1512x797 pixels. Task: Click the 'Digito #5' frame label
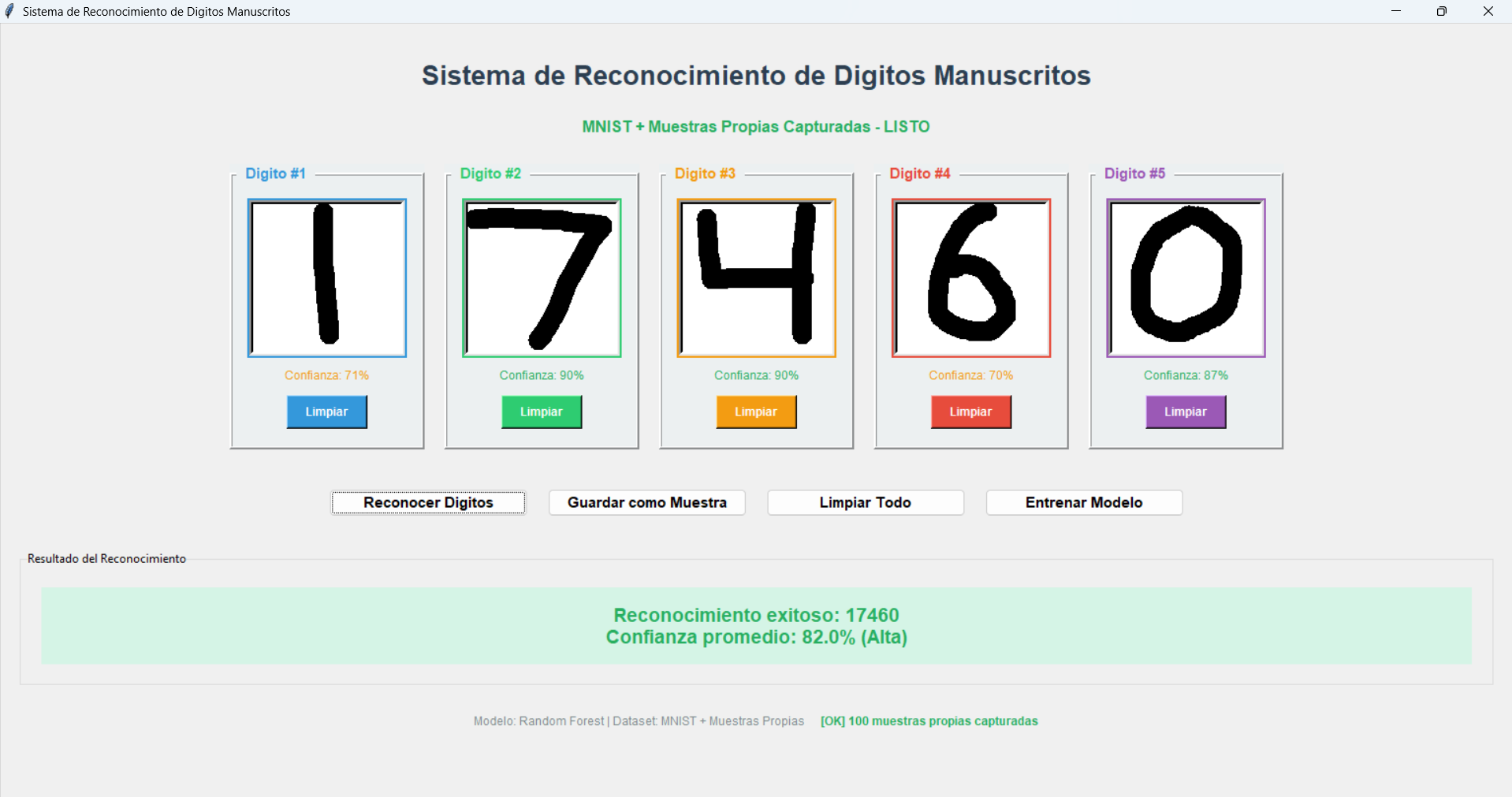[1134, 173]
